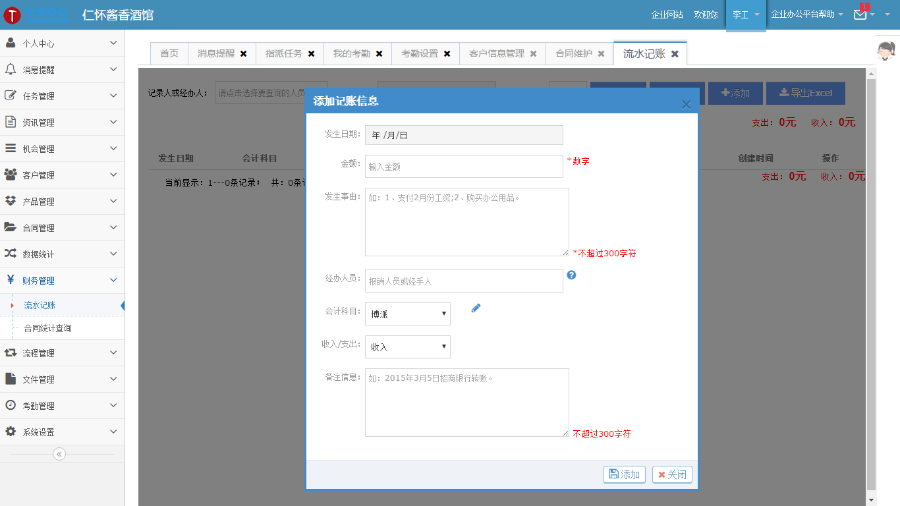Click the gear icon beside 系统设置

click(x=10, y=431)
